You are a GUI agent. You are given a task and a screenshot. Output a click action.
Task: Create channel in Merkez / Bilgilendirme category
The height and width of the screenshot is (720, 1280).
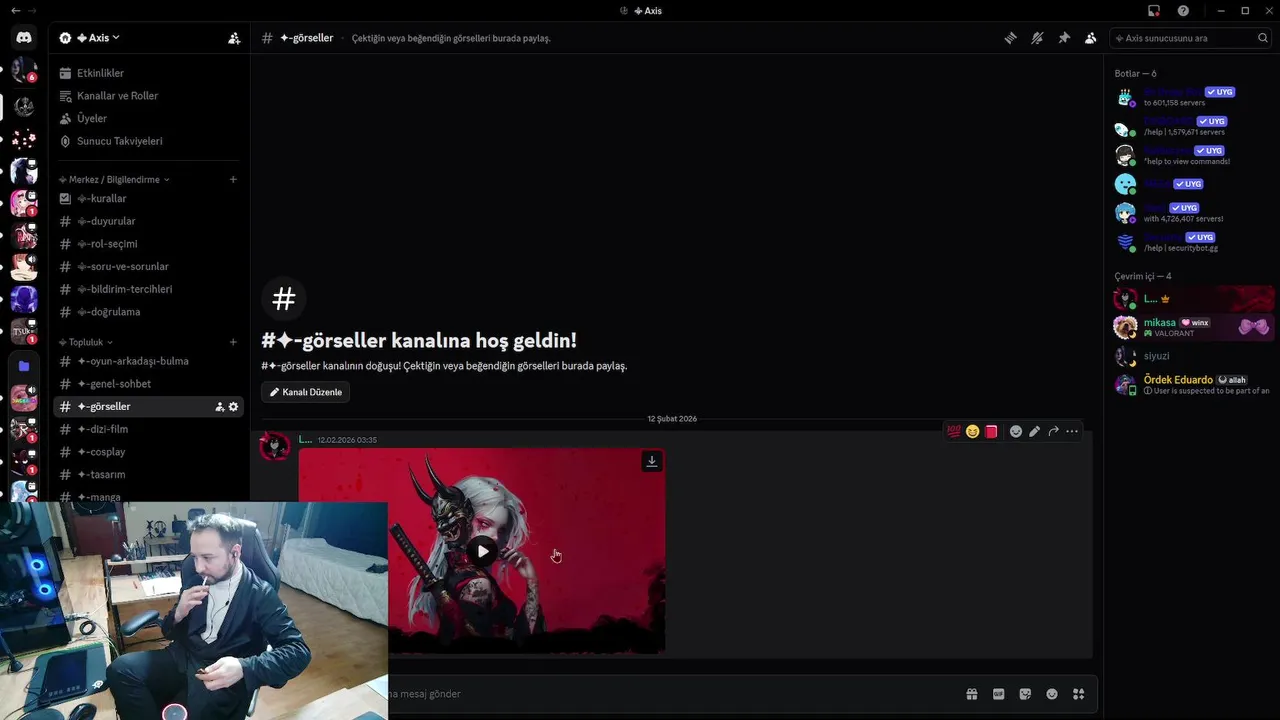[x=233, y=180]
